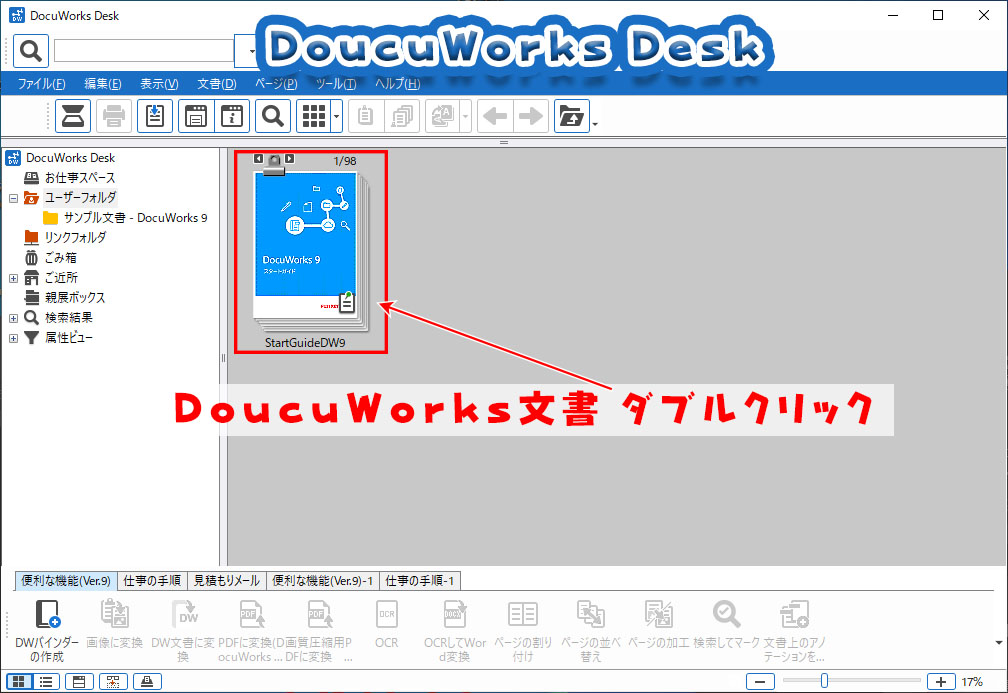The height and width of the screenshot is (693, 1008).
Task: Open the toolbar options arrow after folder icon
Action: point(595,123)
